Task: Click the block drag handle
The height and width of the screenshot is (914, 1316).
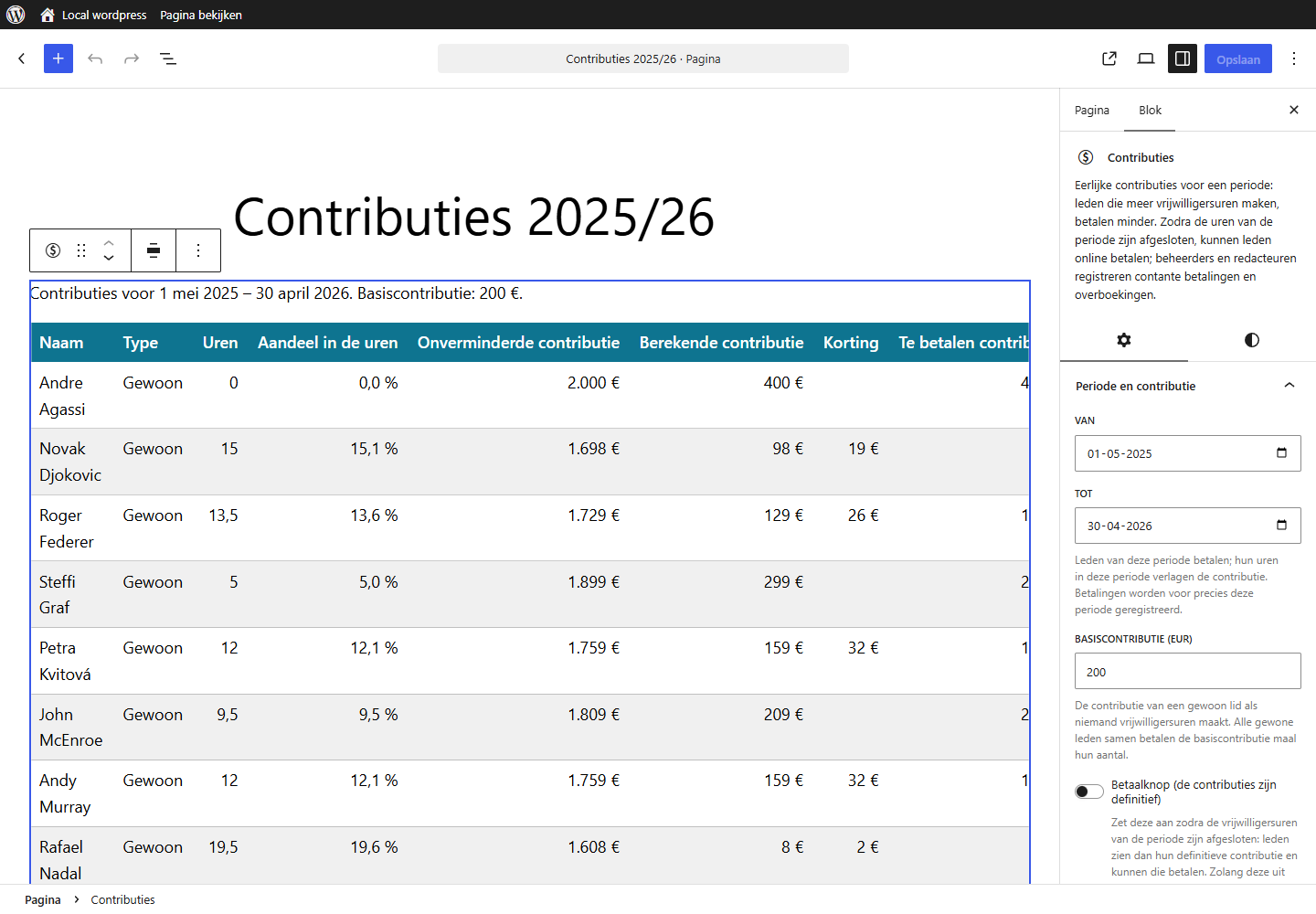Action: 81,250
